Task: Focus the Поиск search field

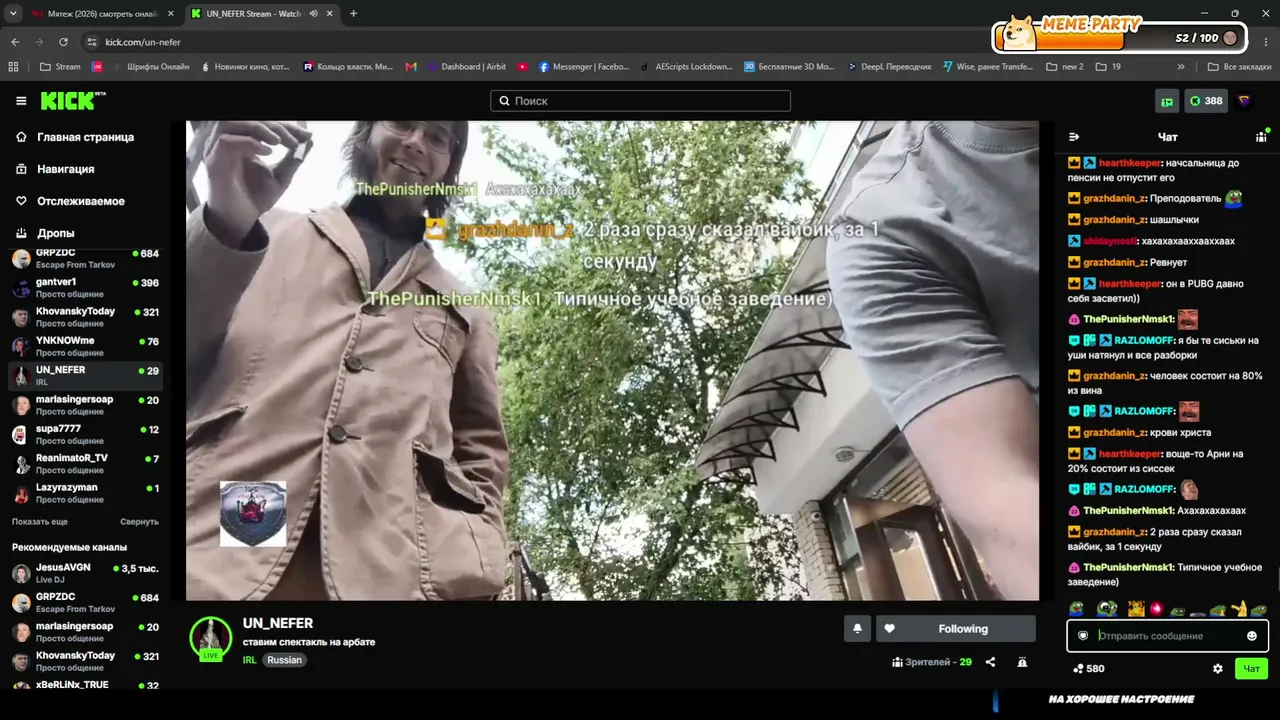Action: click(640, 101)
